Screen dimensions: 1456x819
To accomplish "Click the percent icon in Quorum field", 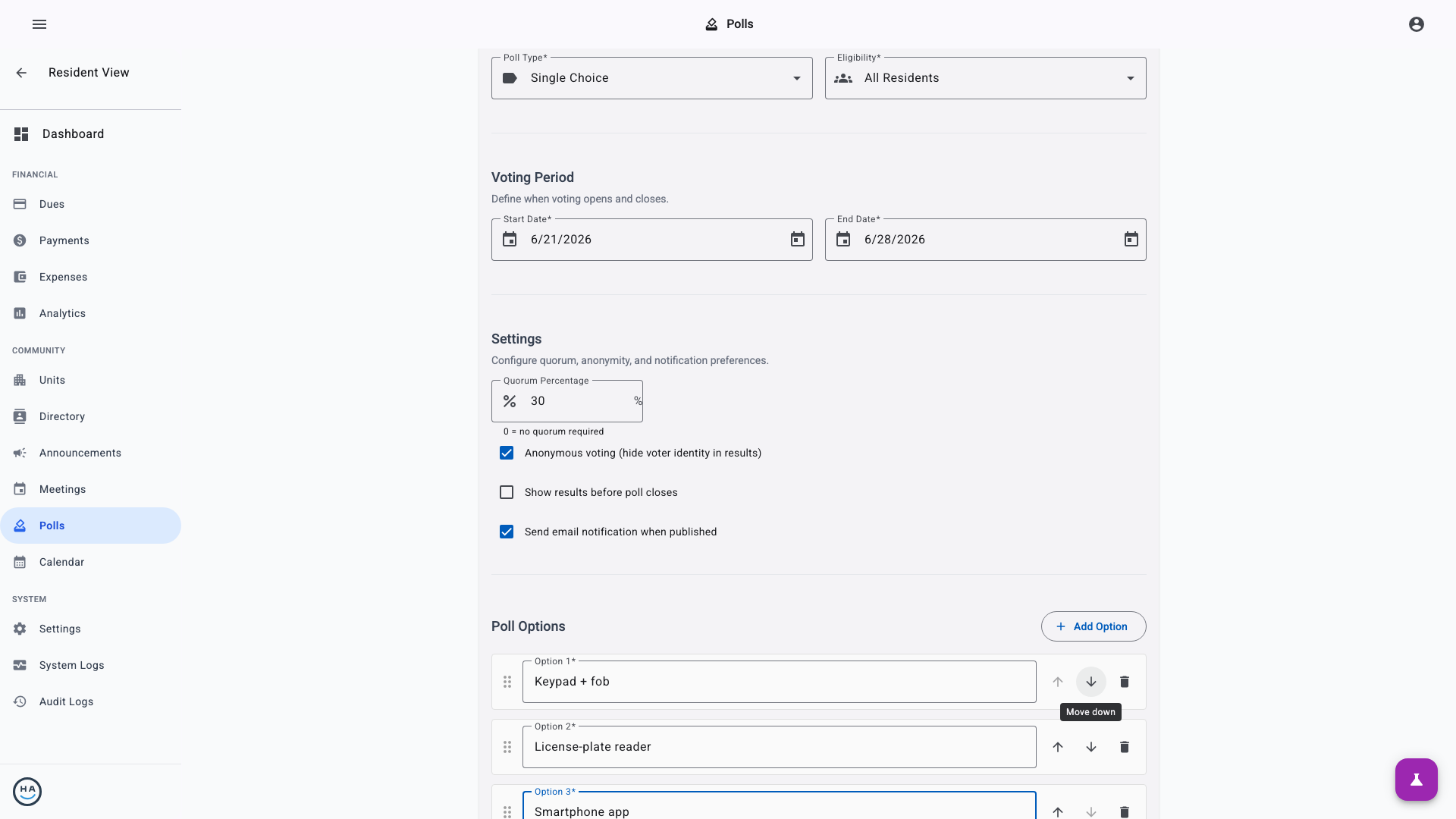I will pyautogui.click(x=510, y=401).
